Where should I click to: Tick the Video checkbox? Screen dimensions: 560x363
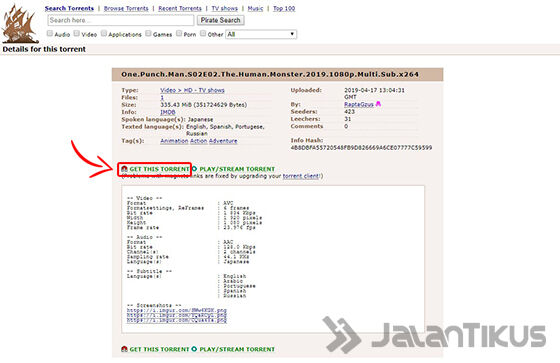click(76, 34)
